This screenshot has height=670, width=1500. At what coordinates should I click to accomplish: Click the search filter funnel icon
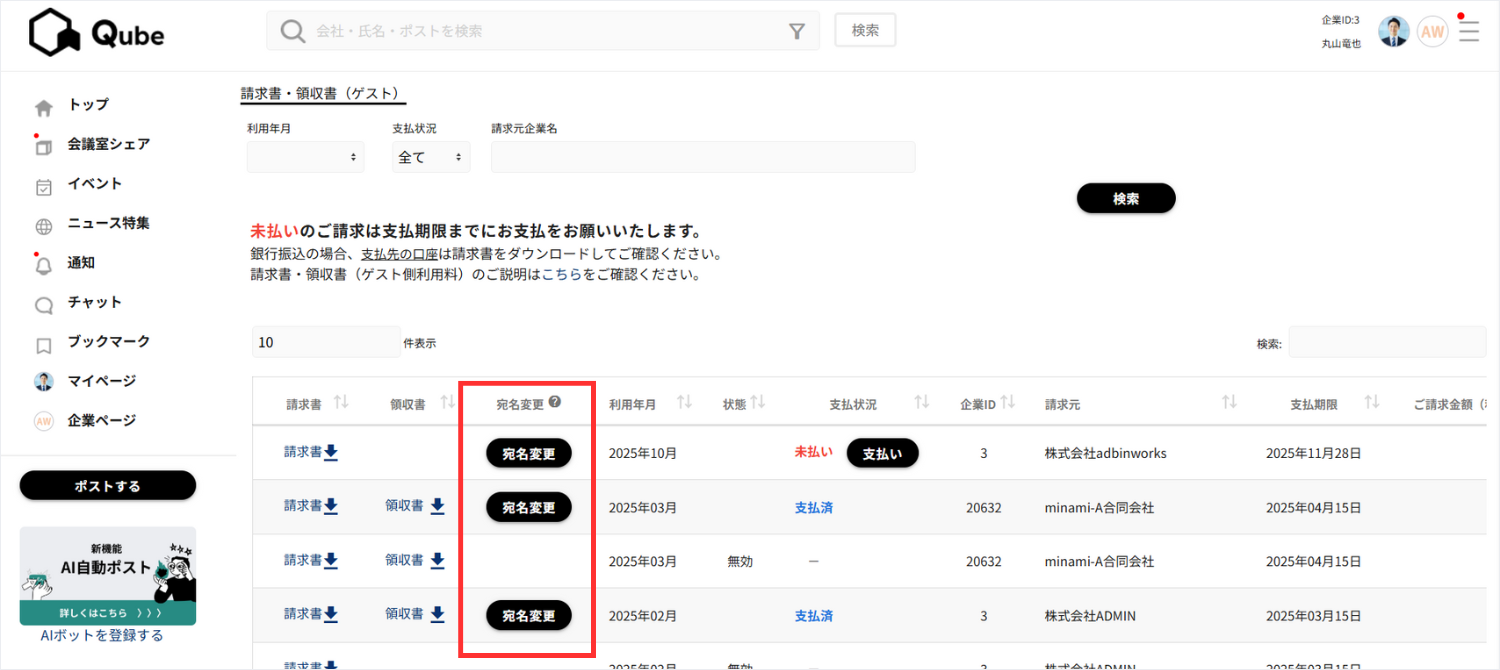(x=797, y=31)
